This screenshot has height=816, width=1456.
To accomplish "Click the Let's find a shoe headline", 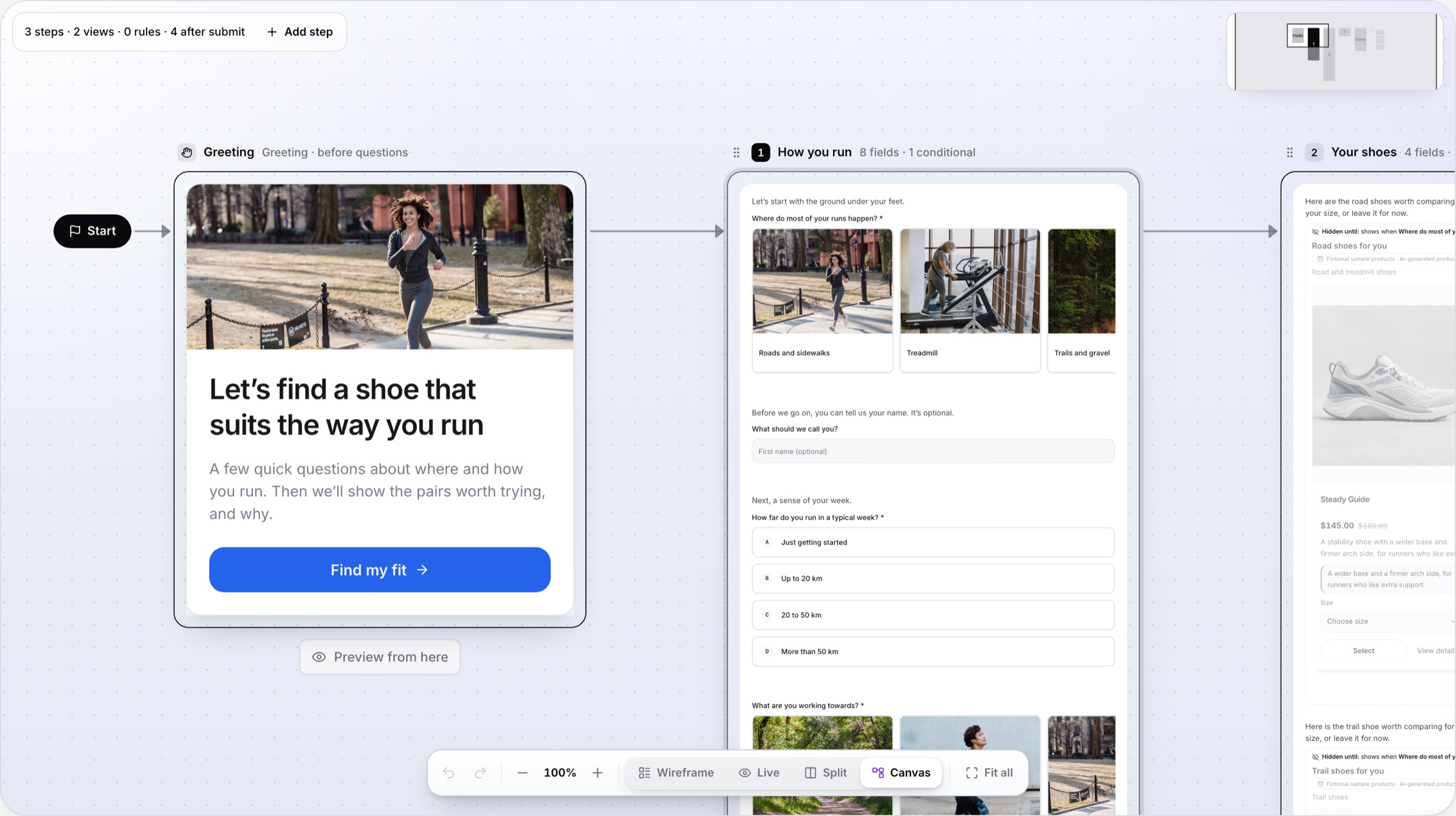I will click(x=346, y=407).
